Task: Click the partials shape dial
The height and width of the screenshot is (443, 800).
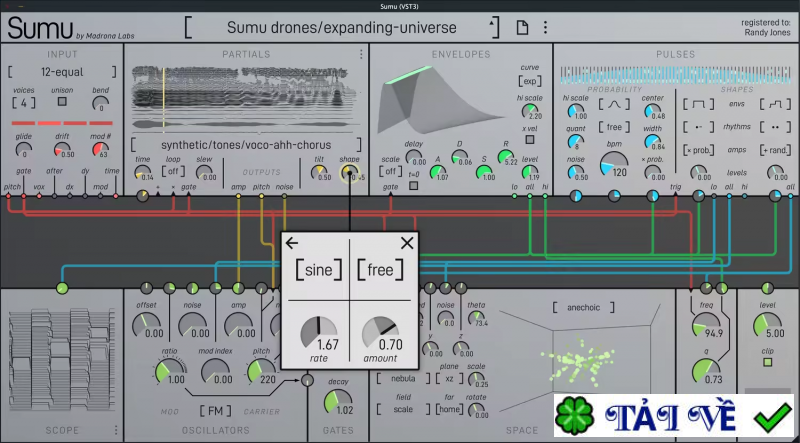Action: (349, 173)
